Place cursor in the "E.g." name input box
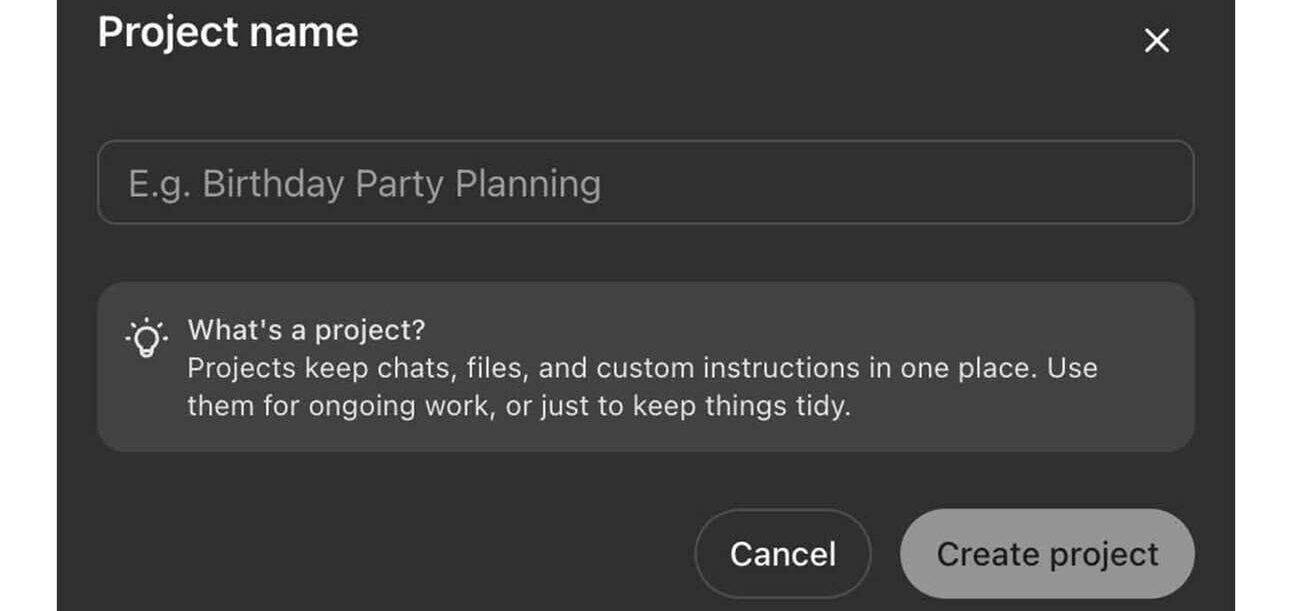This screenshot has width=1292, height=611. click(645, 182)
